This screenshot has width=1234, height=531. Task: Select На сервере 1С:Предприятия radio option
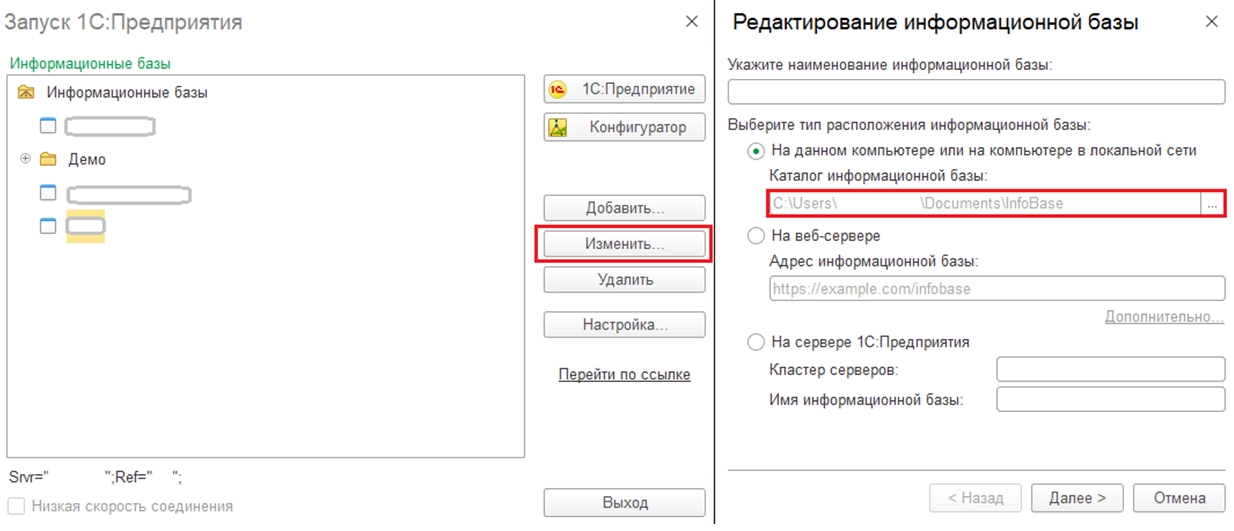click(756, 342)
